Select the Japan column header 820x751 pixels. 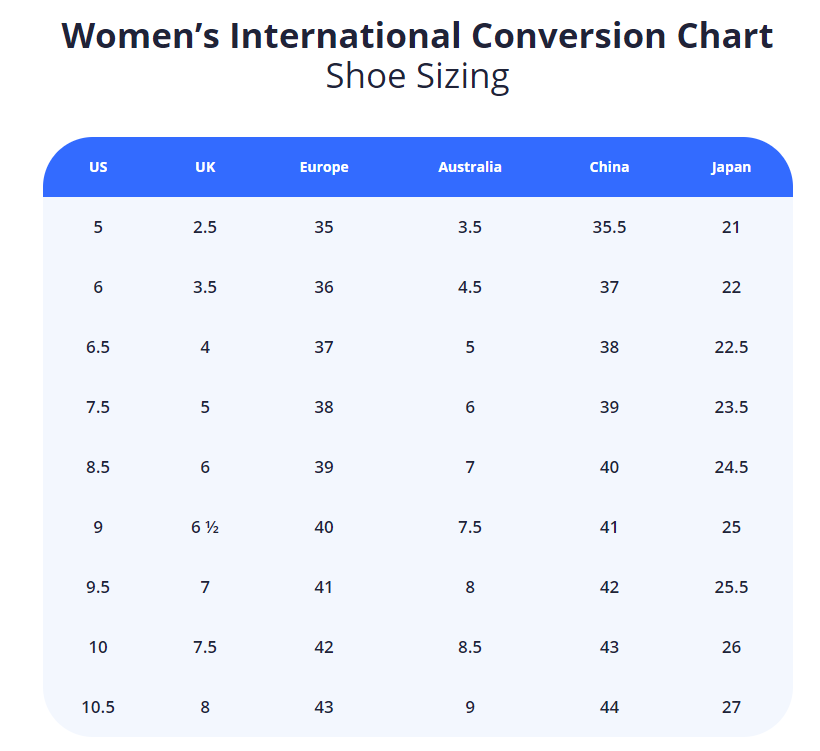click(731, 167)
